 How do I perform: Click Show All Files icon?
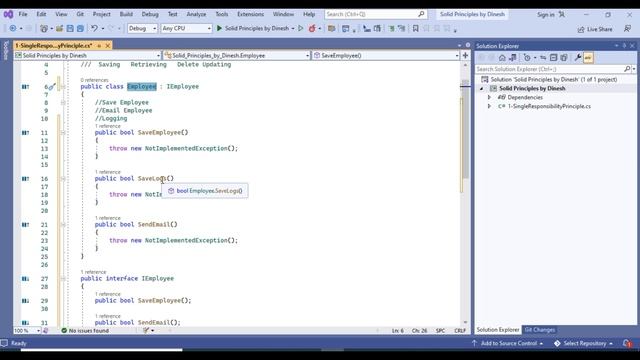click(x=564, y=58)
